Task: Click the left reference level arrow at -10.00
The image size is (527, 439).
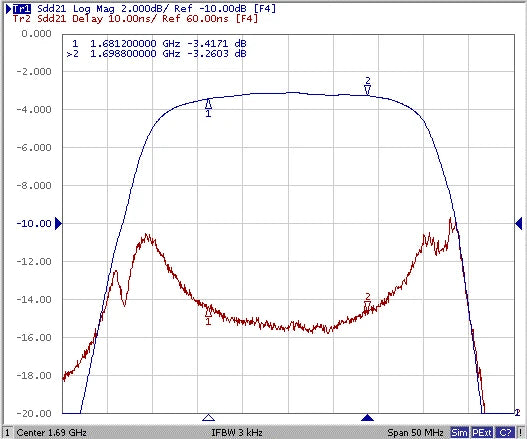Action: [58, 223]
